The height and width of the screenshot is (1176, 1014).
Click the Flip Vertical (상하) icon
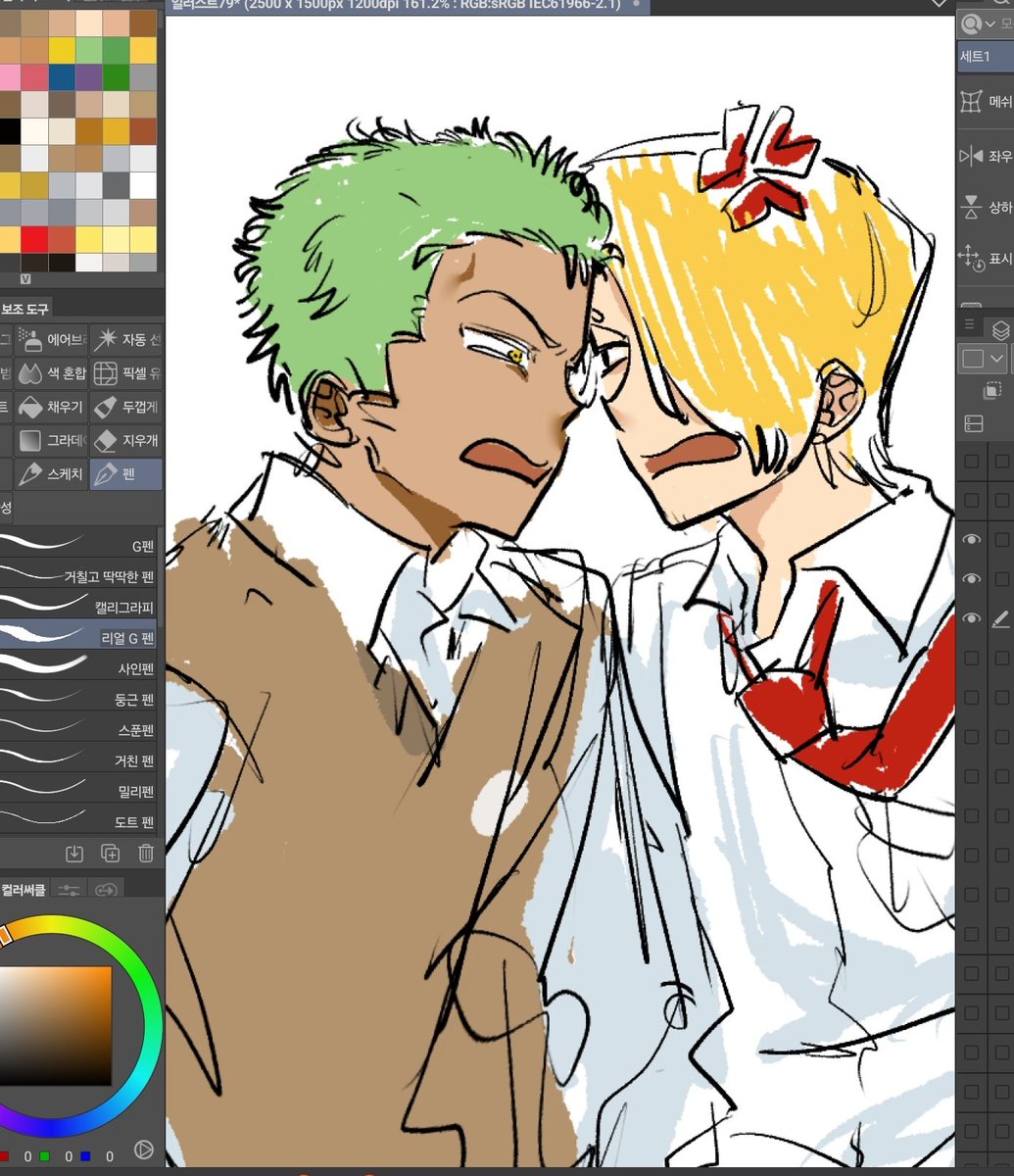pyautogui.click(x=971, y=207)
